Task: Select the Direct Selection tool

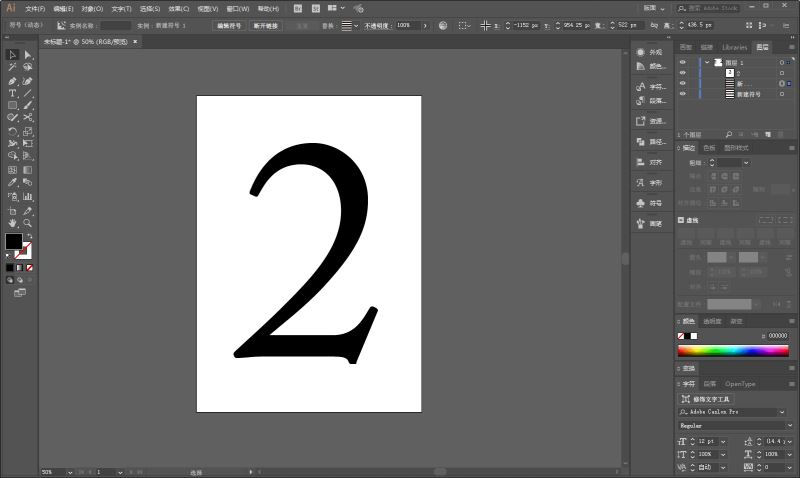Action: [28, 55]
